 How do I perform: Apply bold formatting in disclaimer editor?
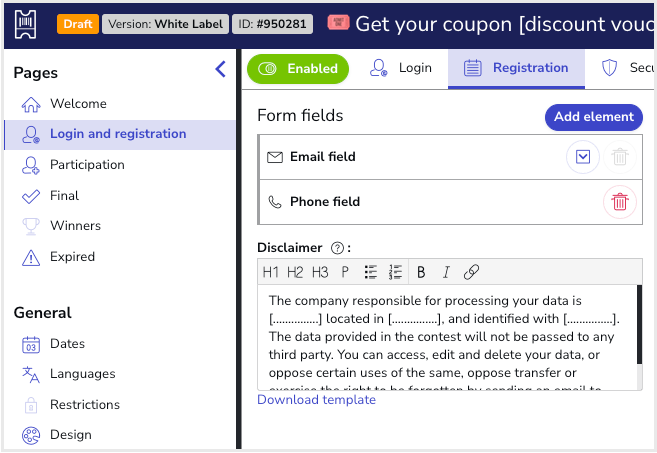click(x=421, y=272)
